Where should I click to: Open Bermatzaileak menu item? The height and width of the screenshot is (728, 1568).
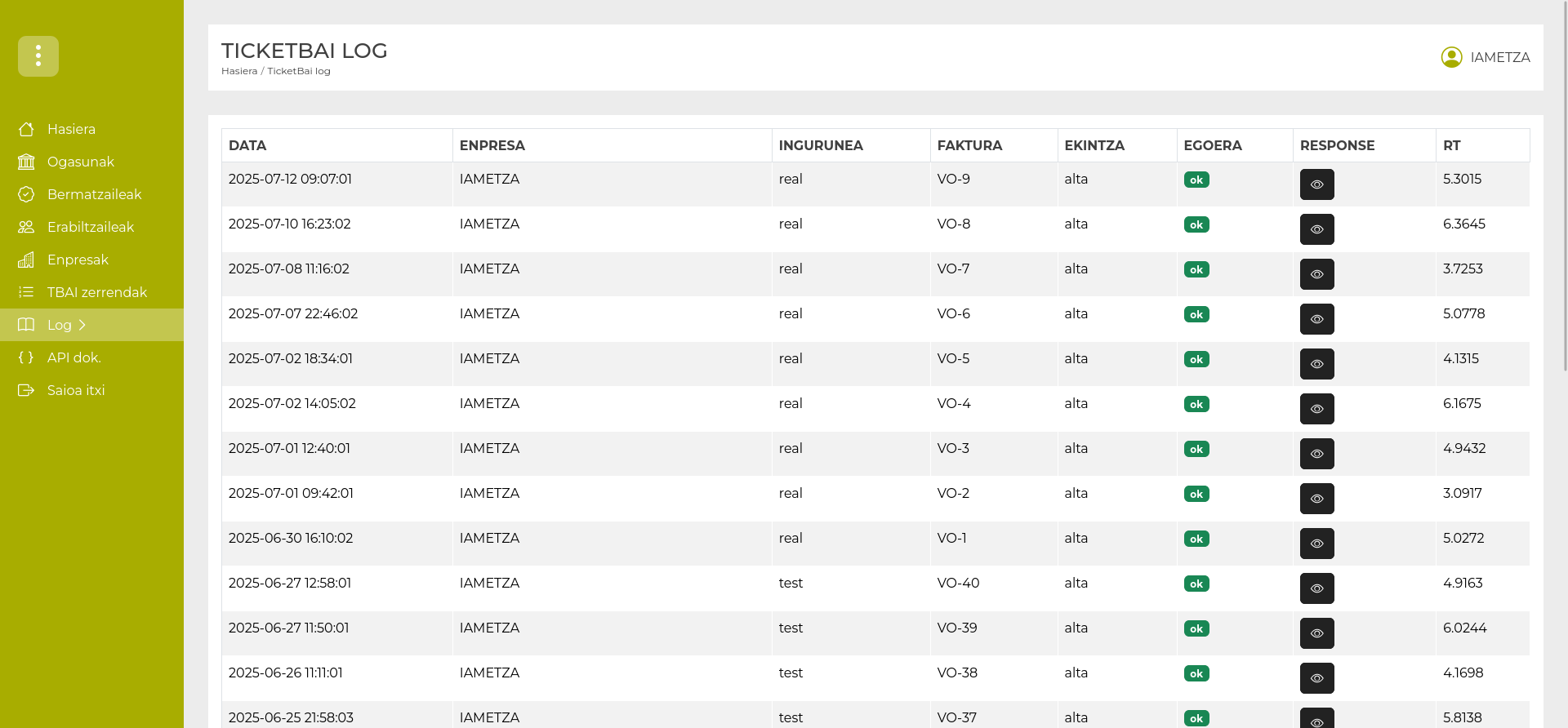pos(91,194)
